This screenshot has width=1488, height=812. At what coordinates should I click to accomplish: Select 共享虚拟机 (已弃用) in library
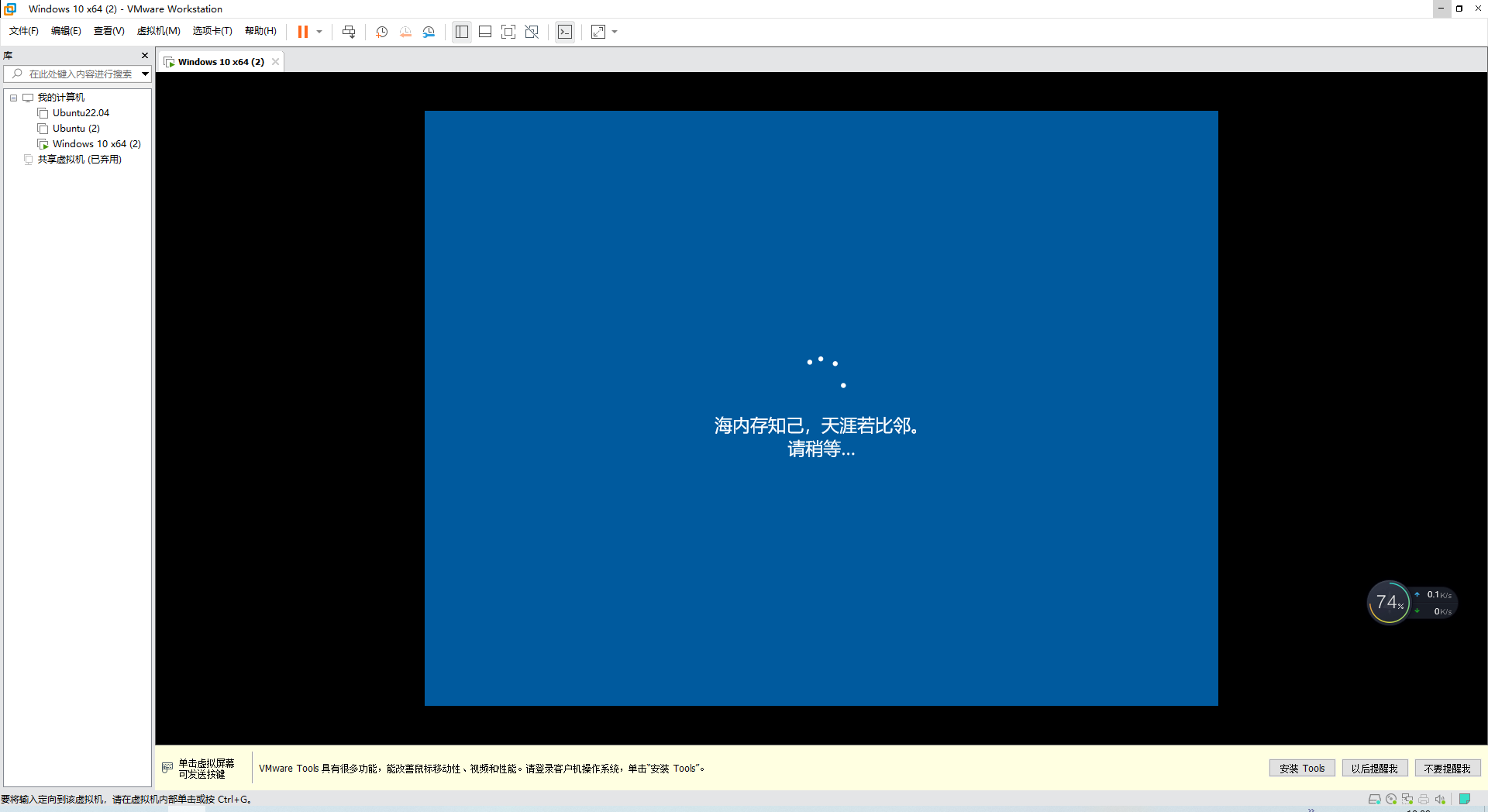click(x=80, y=160)
